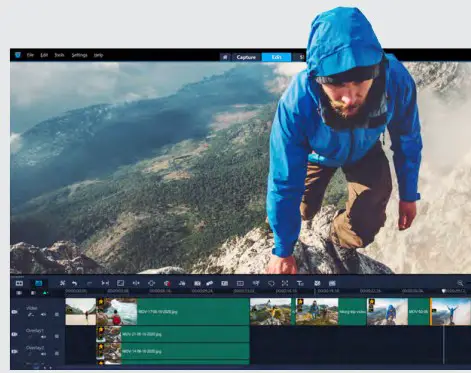Open the Overlay2 track options menu icon
The image size is (471, 373).
(x=57, y=354)
